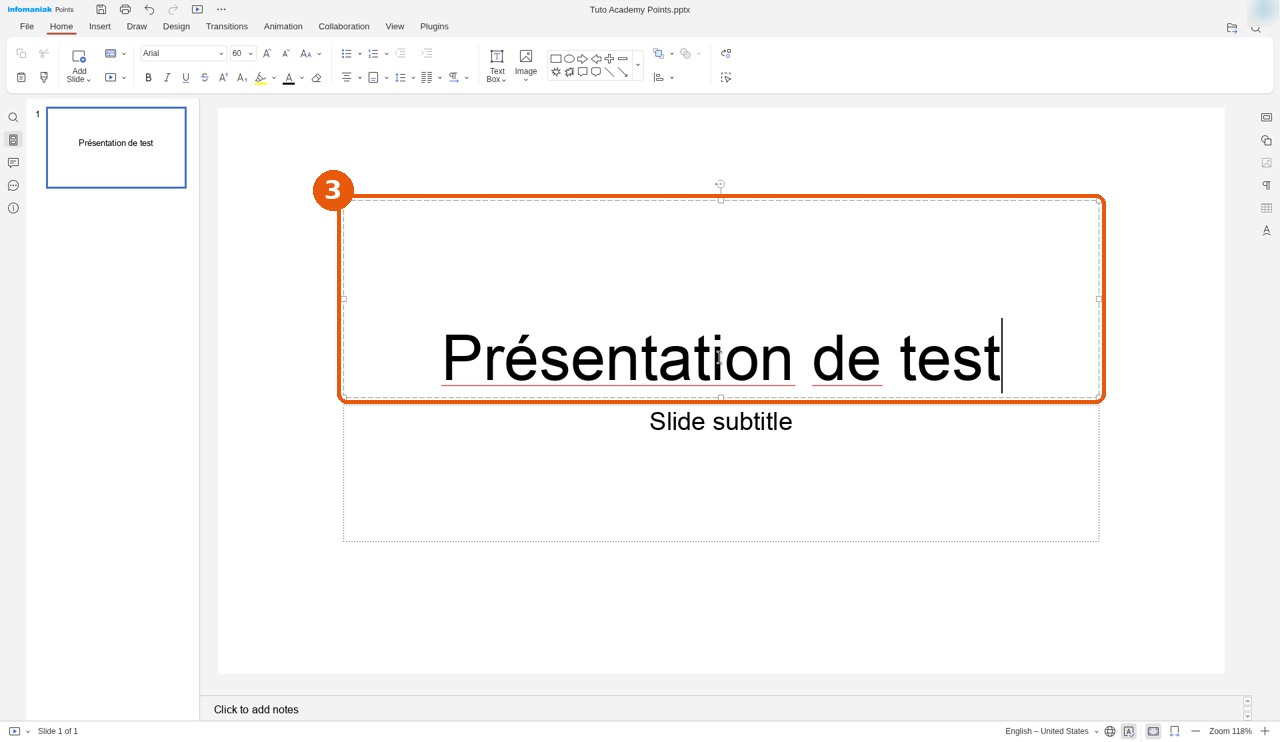Click the Copy style paintbrush icon
Viewport: 1280px width, 742px height.
(44, 77)
